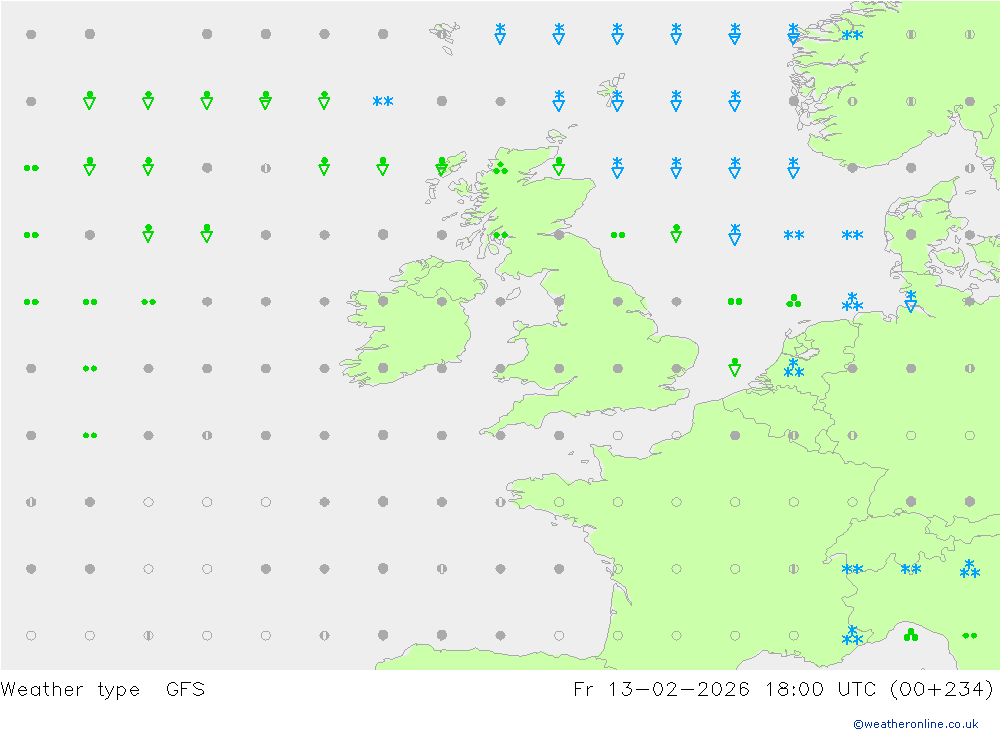Image resolution: width=1000 pixels, height=733 pixels.
Task: Select the green double-dot symbol in the bottom-right corner
Action: click(x=969, y=635)
